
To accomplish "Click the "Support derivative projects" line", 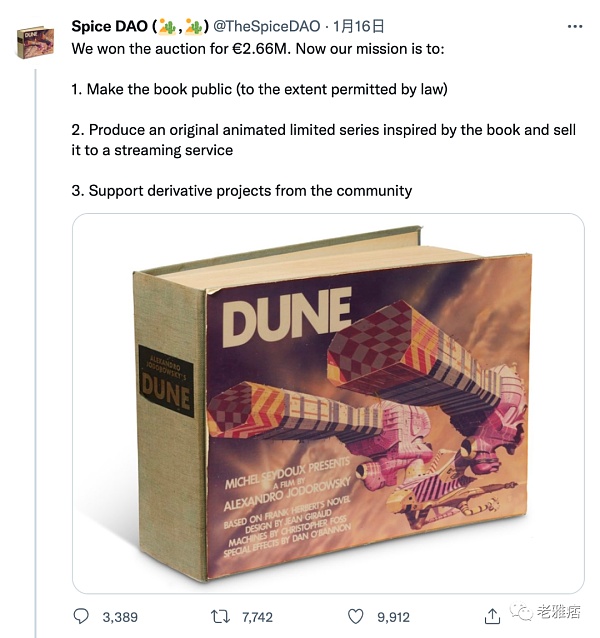I will 241,190.
